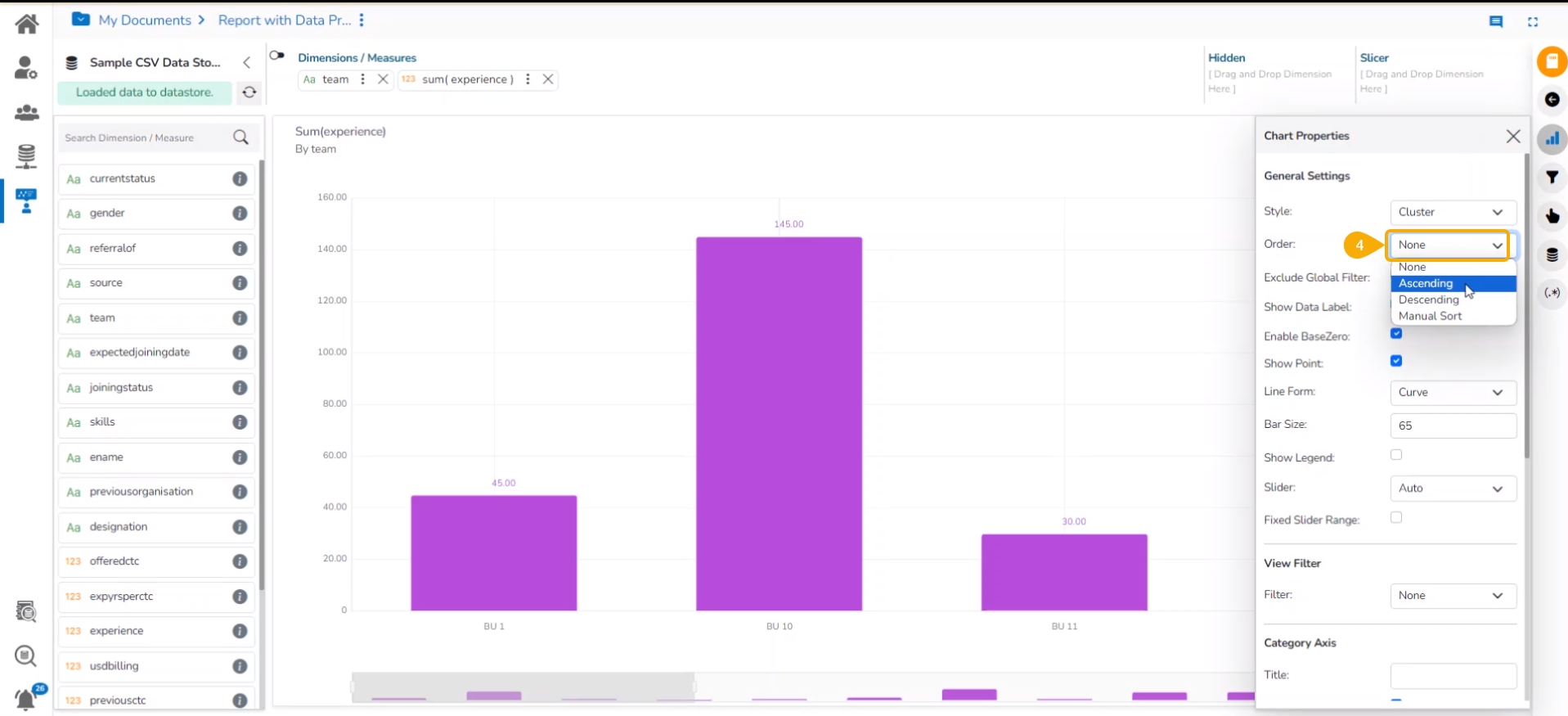The width and height of the screenshot is (1568, 716).
Task: Collapse the Sample CSV Data Store panel
Action: tap(247, 62)
